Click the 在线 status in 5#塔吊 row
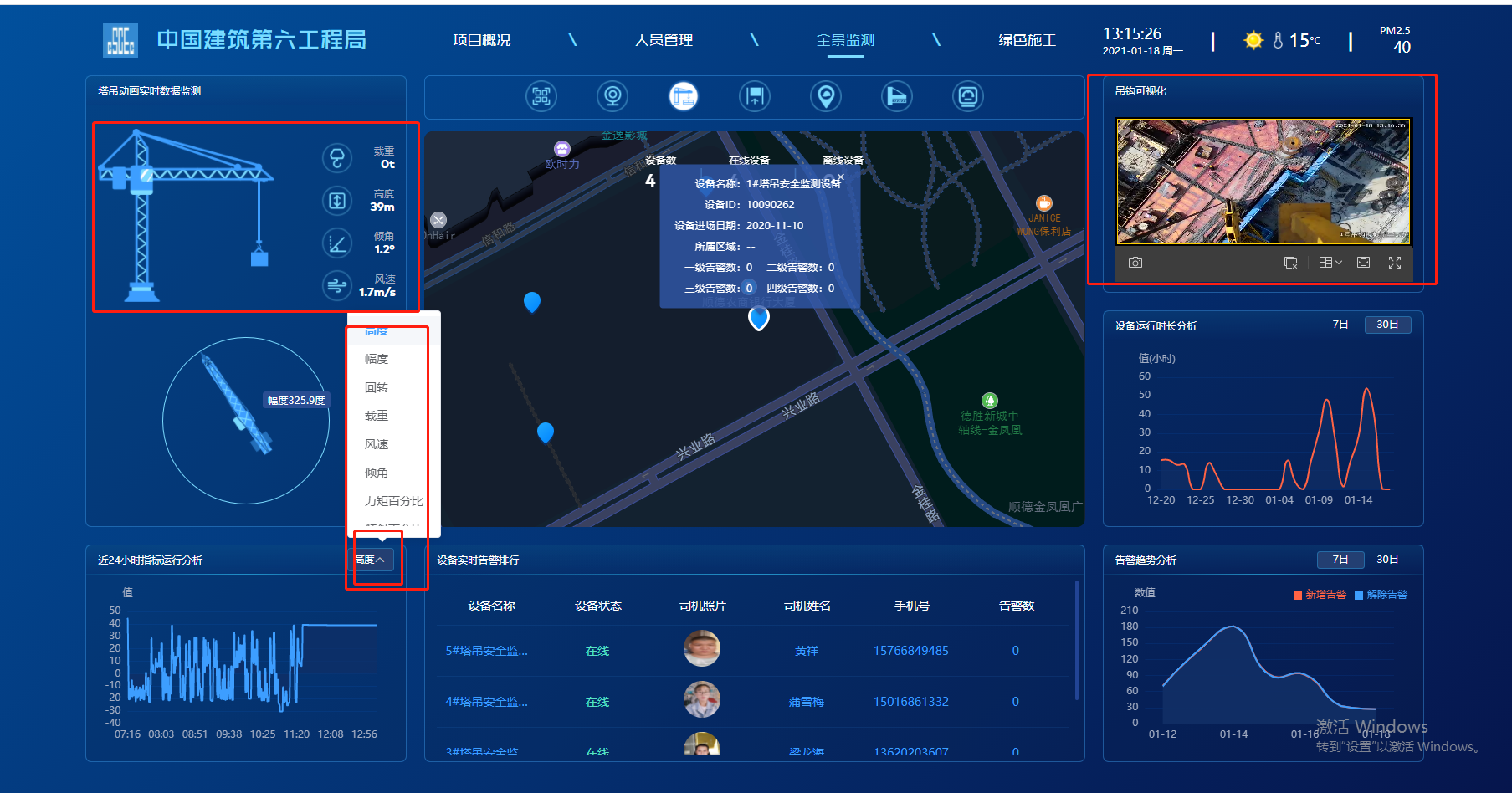 597,651
